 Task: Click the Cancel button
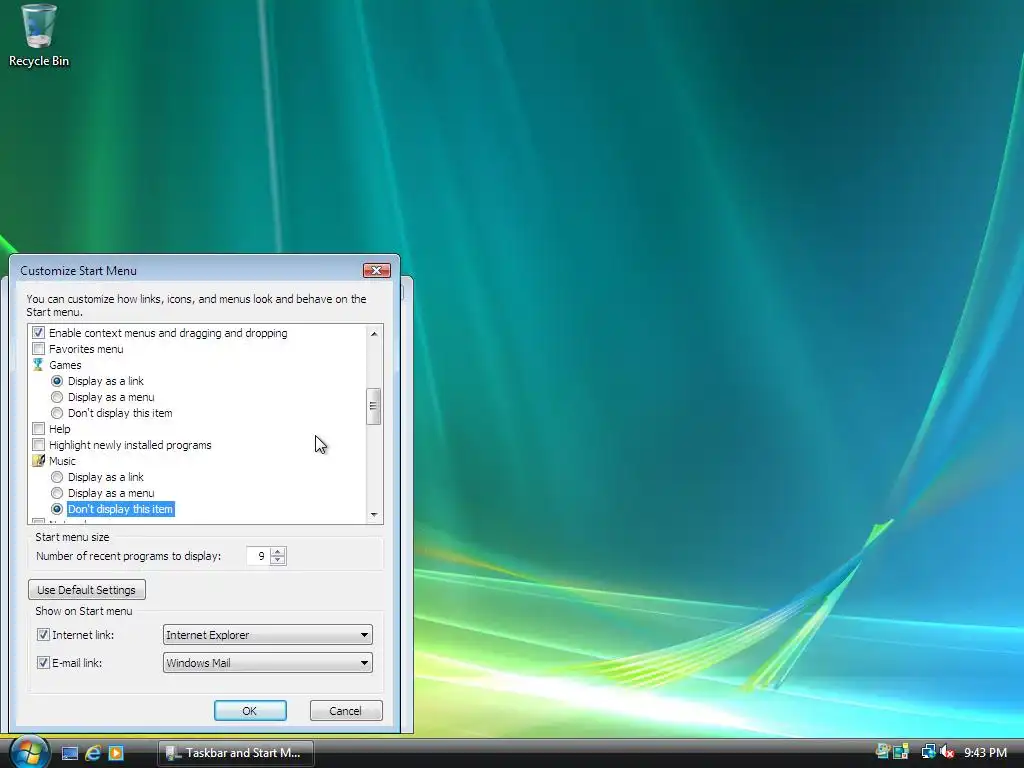[x=345, y=711]
